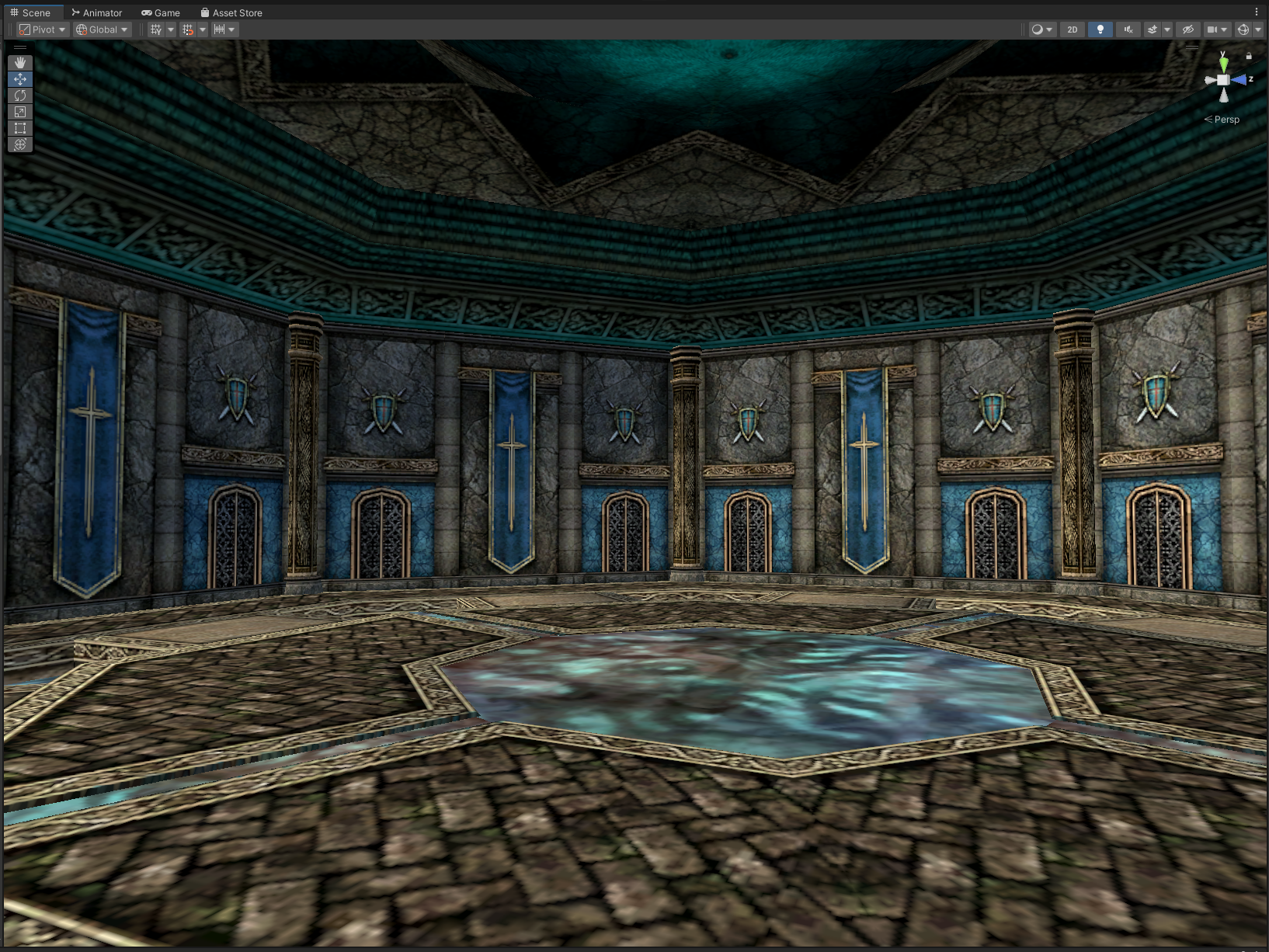Image resolution: width=1269 pixels, height=952 pixels.
Task: Open the gizmos options dropdown arrow
Action: (x=1257, y=30)
